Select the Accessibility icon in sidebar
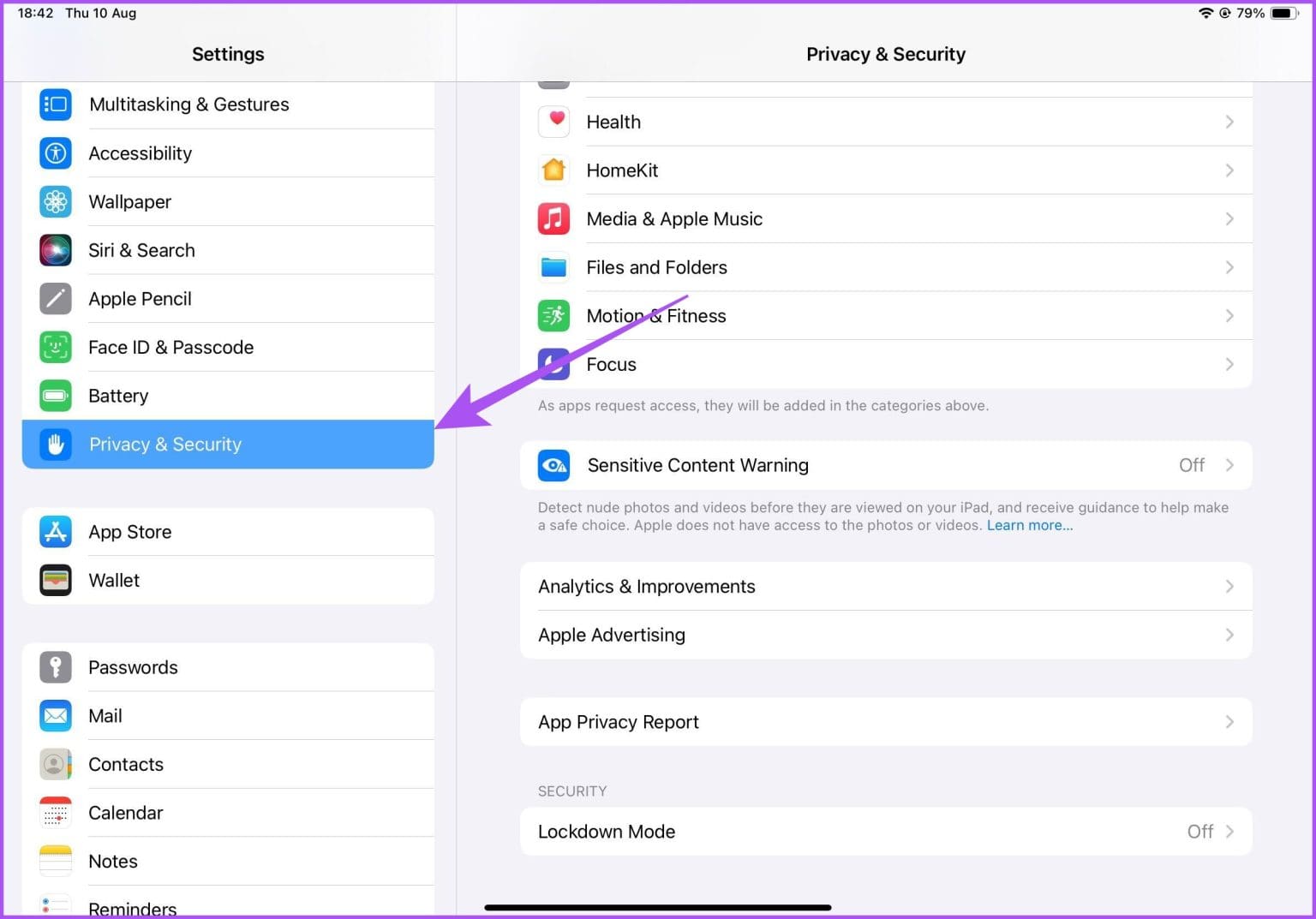1316x919 pixels. pos(55,153)
